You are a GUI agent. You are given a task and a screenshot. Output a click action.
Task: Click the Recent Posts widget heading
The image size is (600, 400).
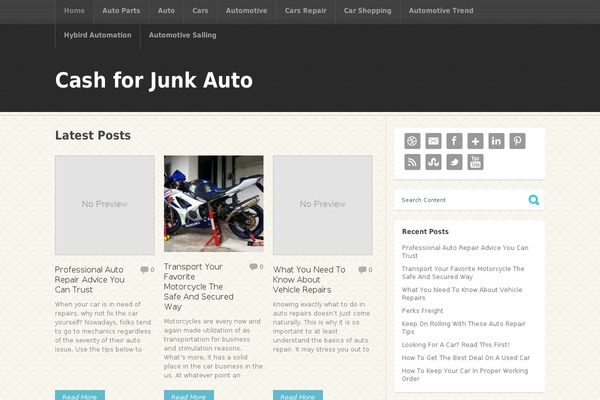[425, 231]
